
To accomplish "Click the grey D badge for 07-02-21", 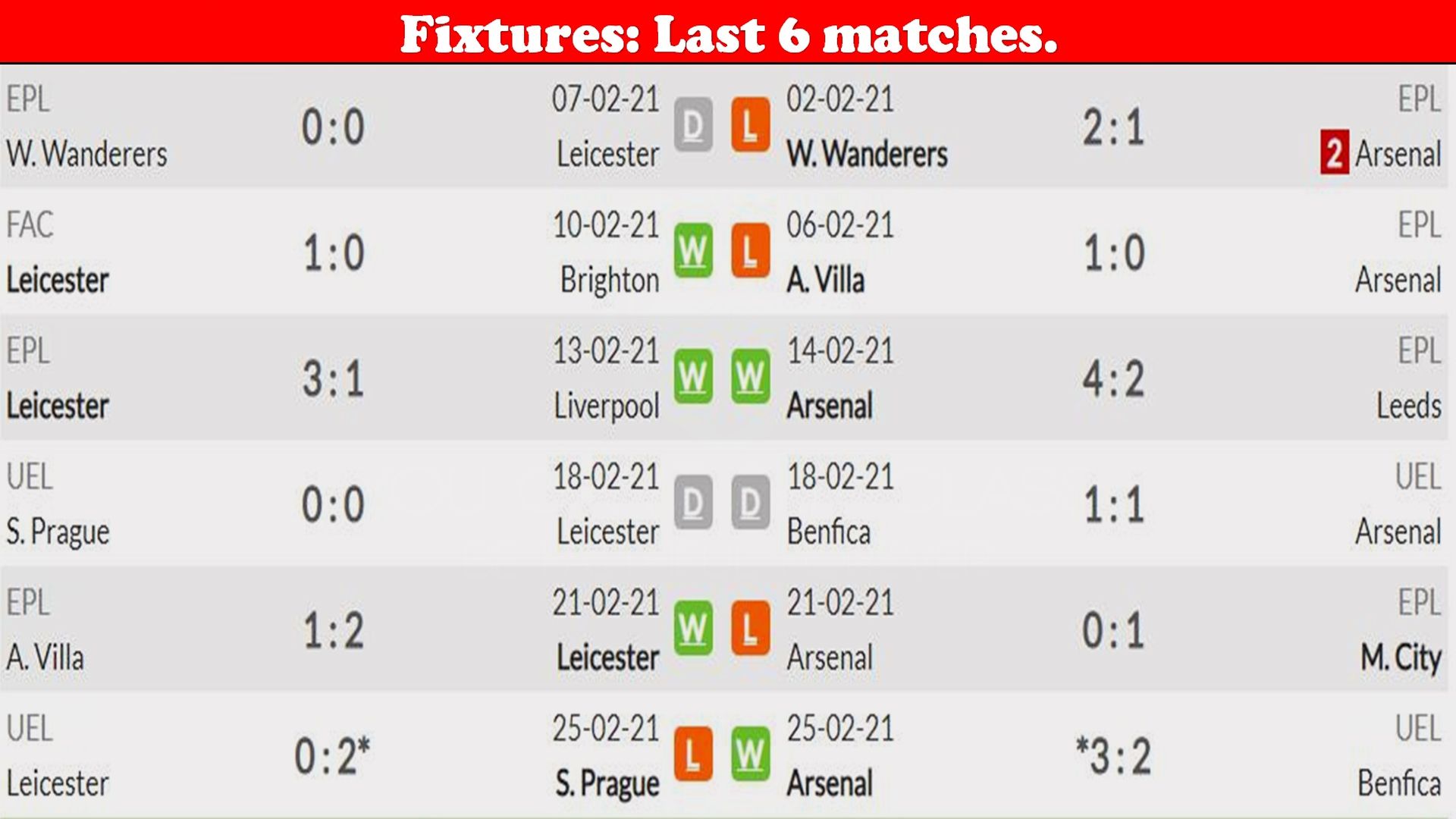I will coord(693,125).
